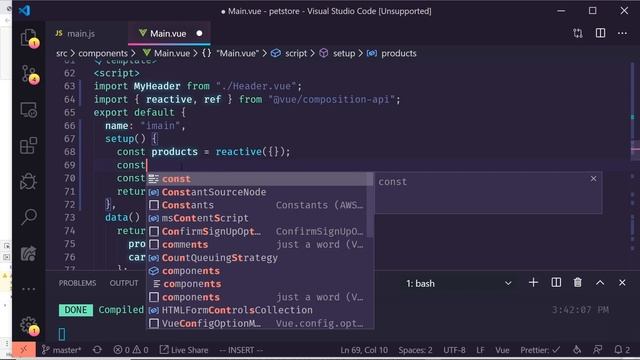Show additional views ellipsis in activity bar
The height and width of the screenshot is (360, 640).
coord(29,289)
